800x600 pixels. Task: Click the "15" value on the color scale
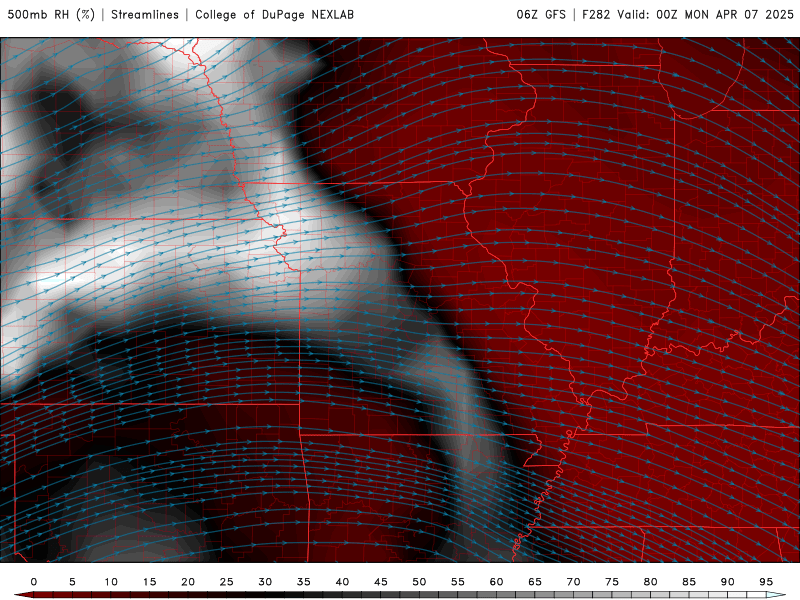pos(149,582)
